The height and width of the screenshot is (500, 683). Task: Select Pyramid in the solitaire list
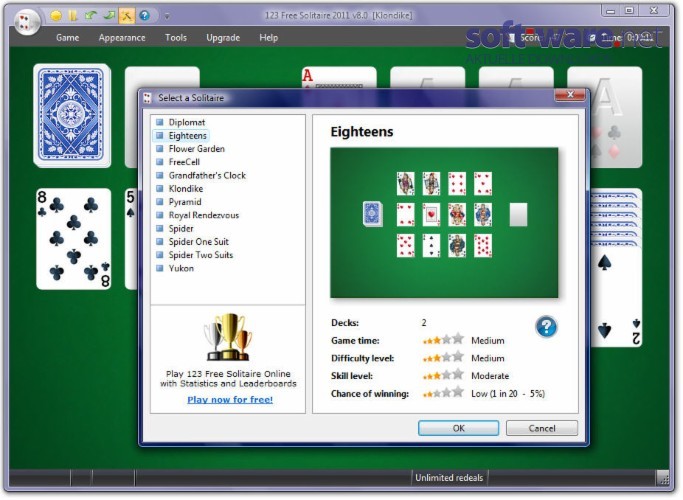(x=185, y=202)
